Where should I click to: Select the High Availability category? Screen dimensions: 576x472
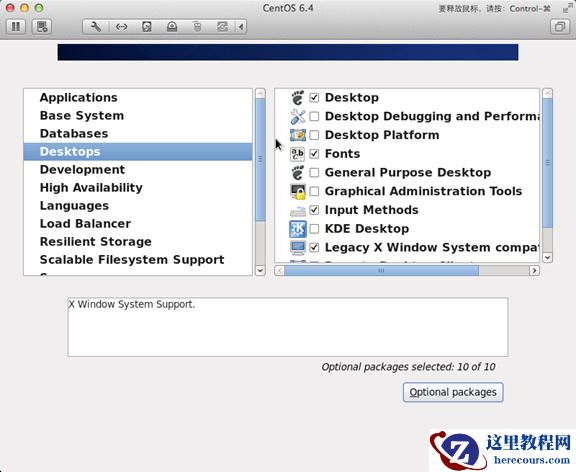(138, 187)
